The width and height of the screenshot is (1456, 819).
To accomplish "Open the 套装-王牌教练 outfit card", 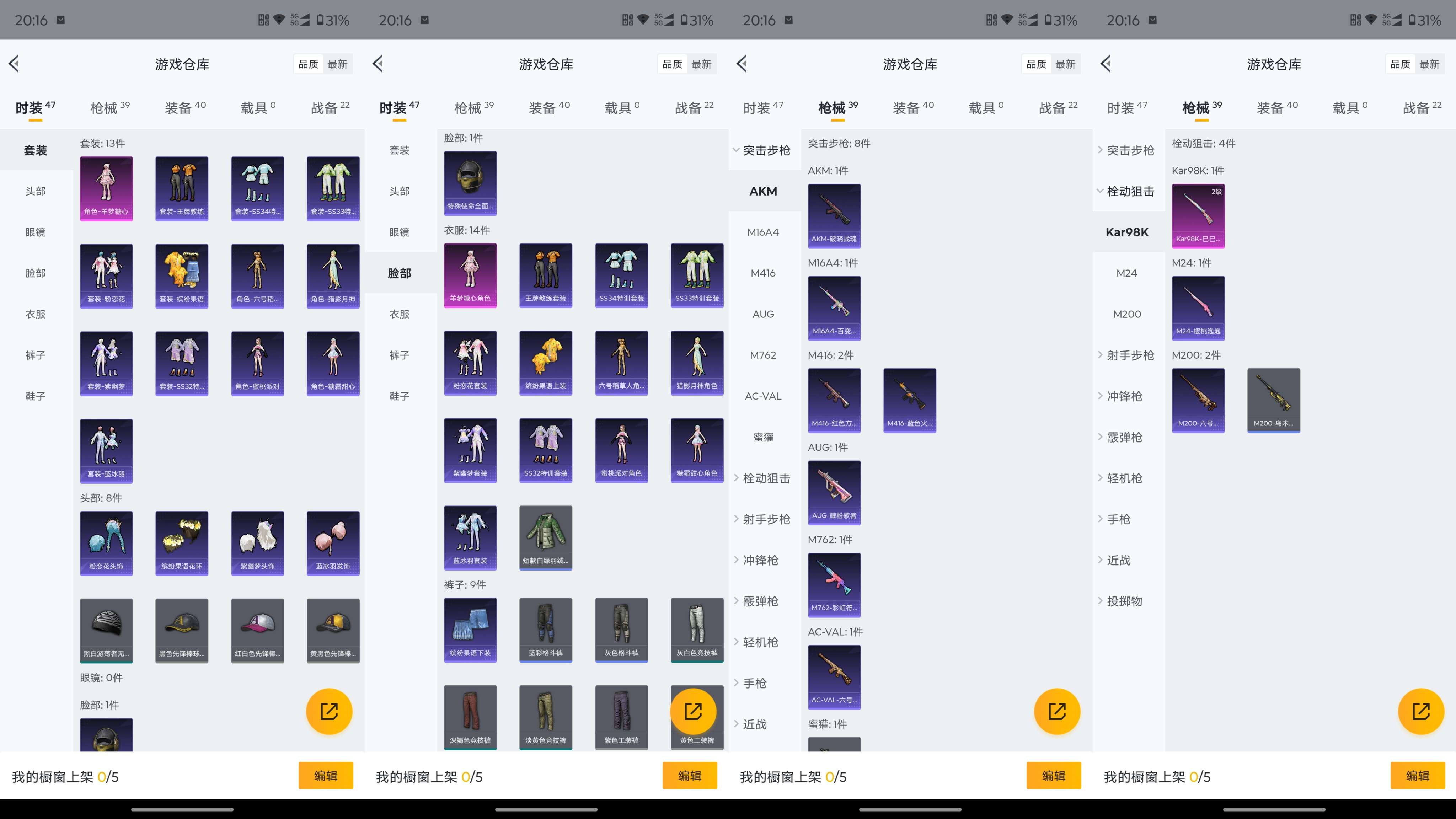I will click(x=182, y=189).
